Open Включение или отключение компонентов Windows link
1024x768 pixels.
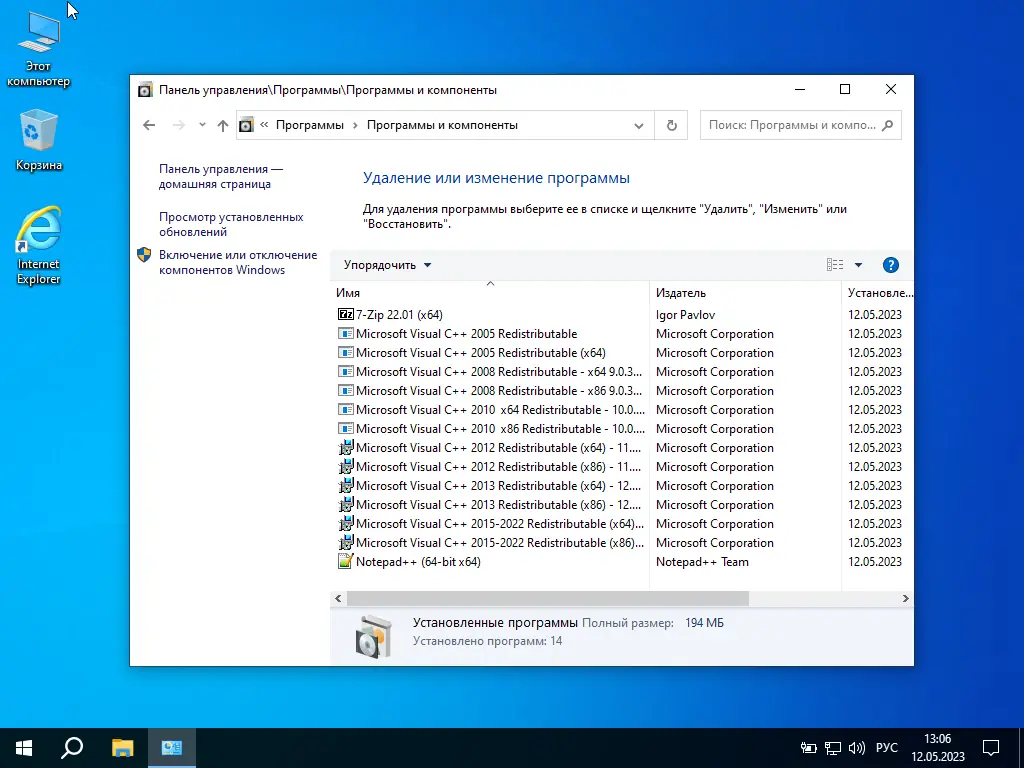pos(238,263)
